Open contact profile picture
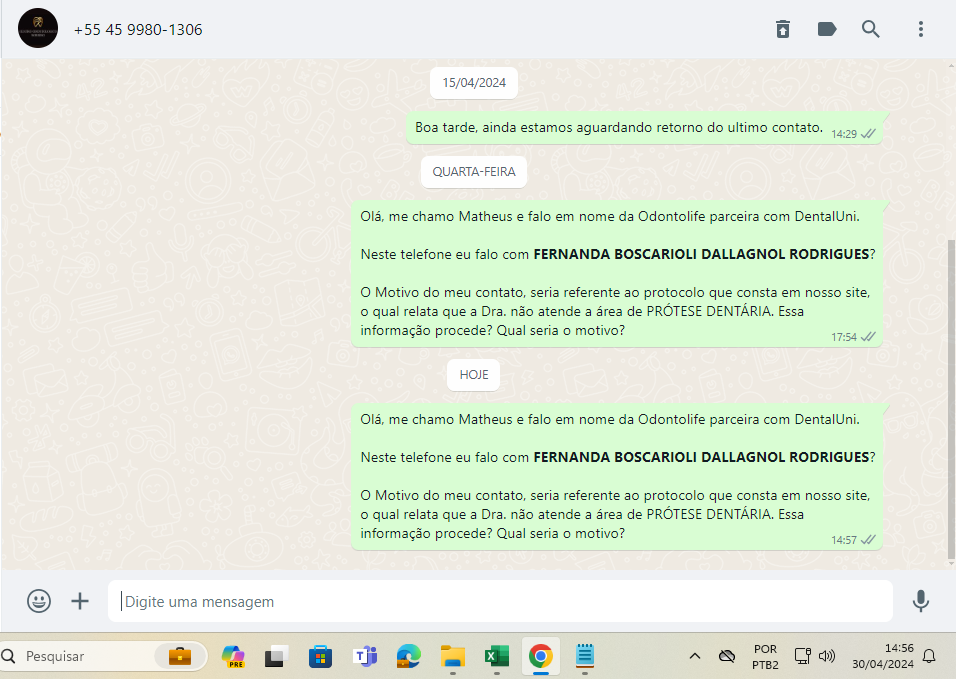 38,28
